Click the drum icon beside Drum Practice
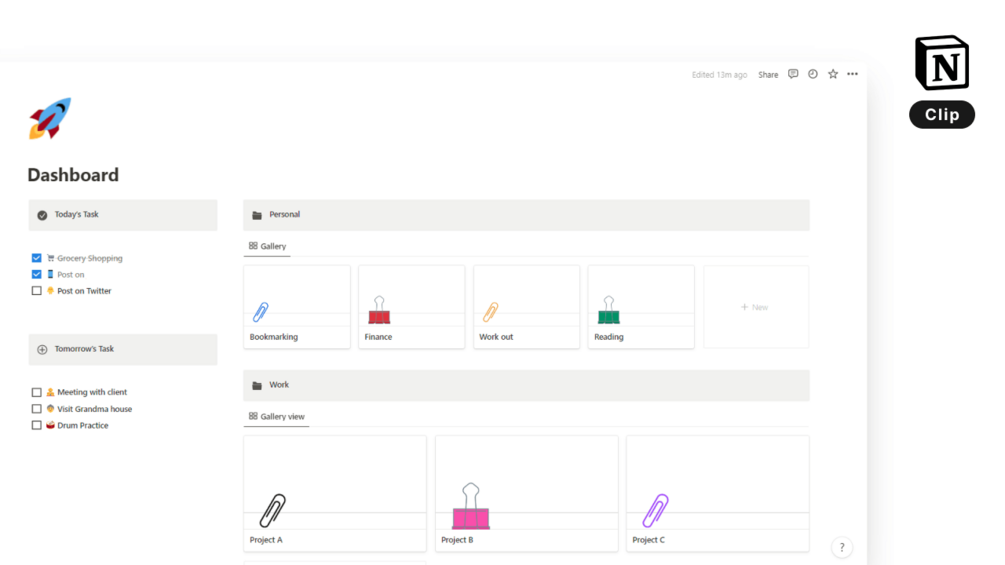The image size is (1005, 565). click(51, 425)
